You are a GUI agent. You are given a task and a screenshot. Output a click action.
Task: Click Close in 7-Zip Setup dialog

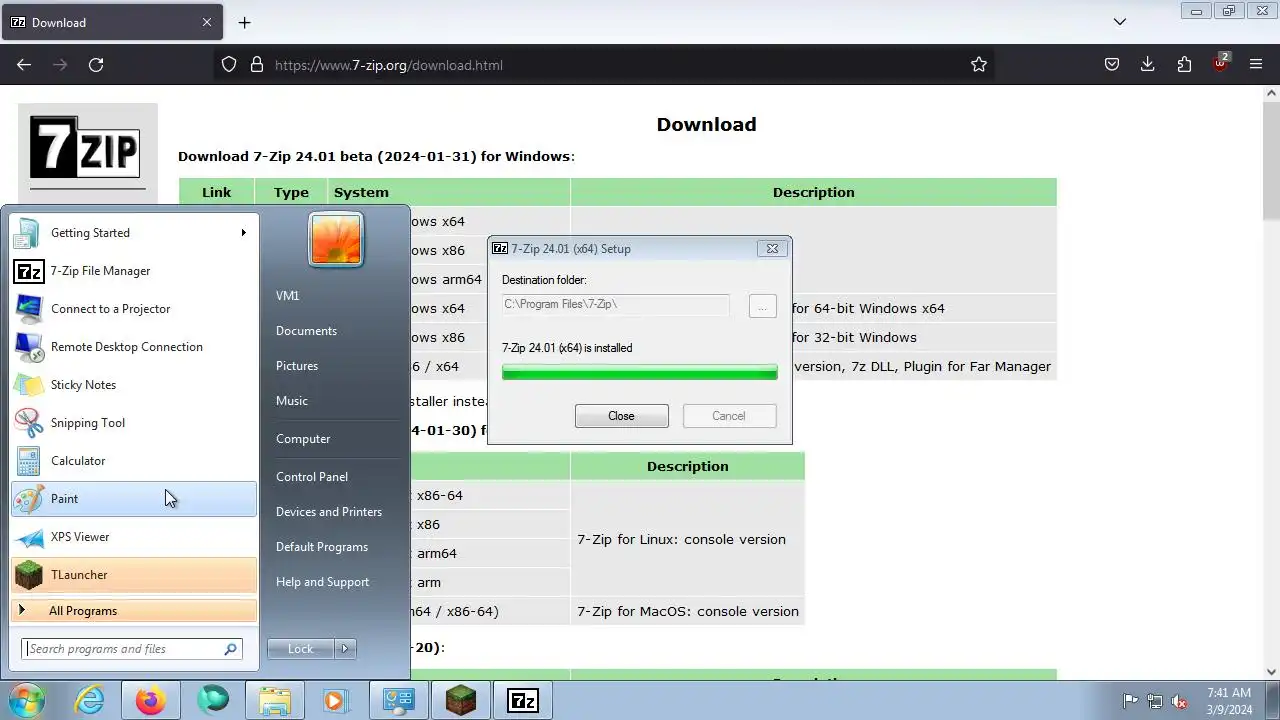pyautogui.click(x=621, y=416)
